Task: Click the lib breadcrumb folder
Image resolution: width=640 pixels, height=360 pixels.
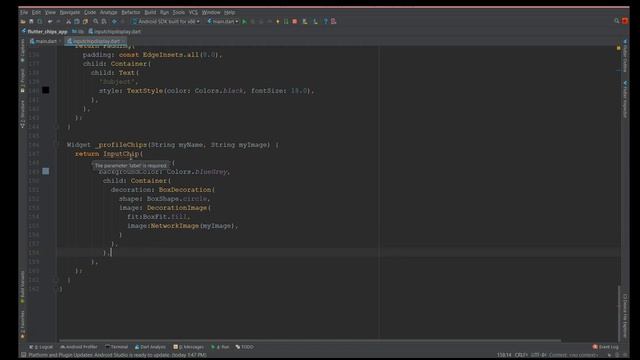Action: pyautogui.click(x=78, y=31)
